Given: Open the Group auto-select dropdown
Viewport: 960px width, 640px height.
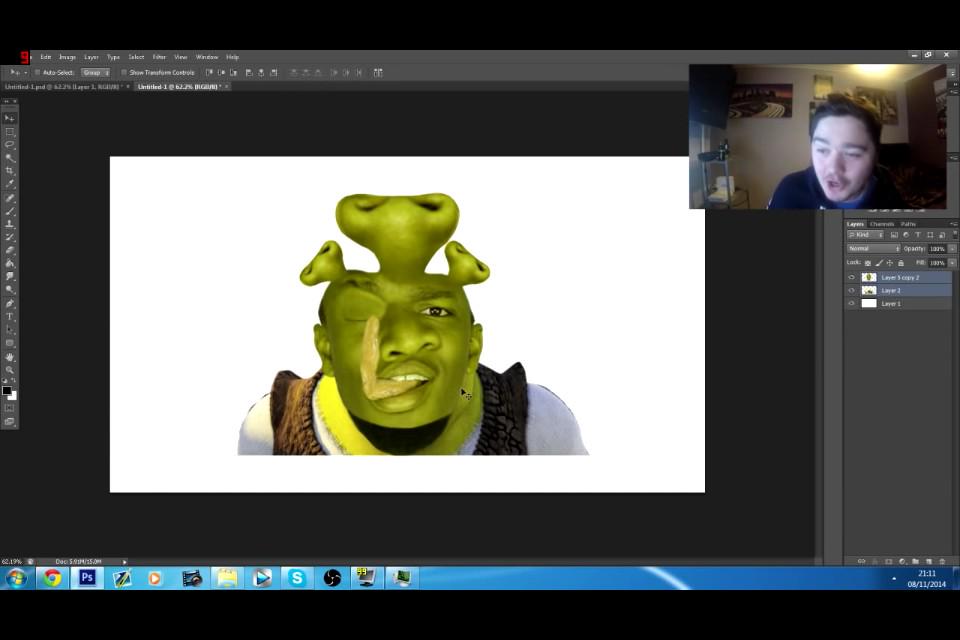Looking at the screenshot, I should pyautogui.click(x=96, y=72).
